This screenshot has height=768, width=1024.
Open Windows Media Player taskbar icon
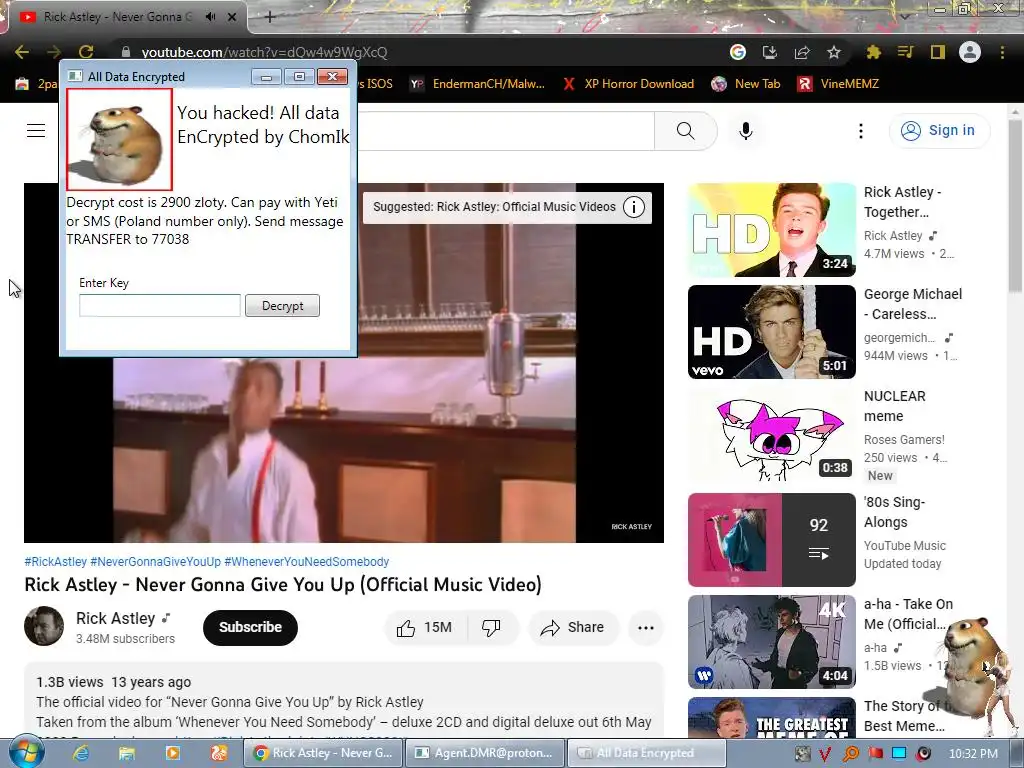coord(172,753)
